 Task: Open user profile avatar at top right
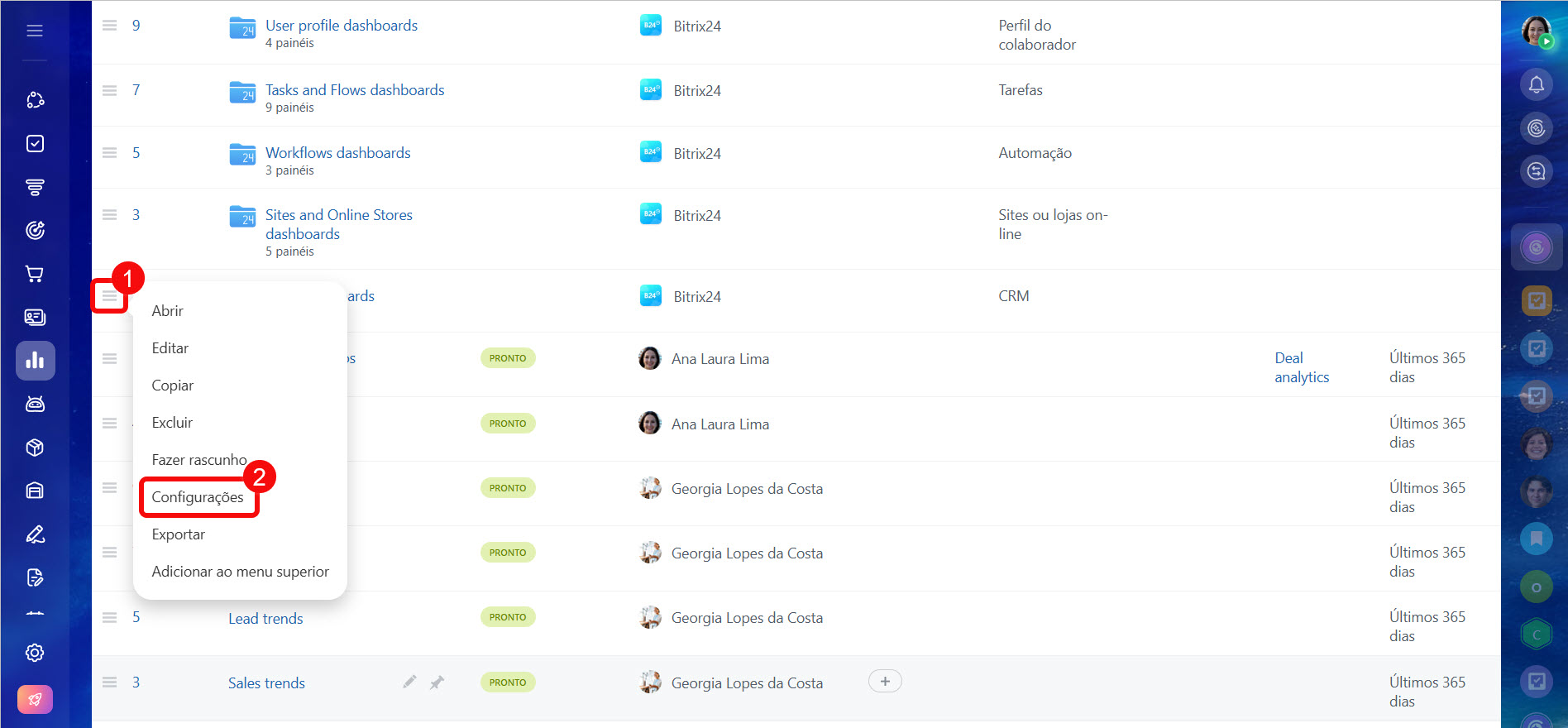pos(1536,31)
